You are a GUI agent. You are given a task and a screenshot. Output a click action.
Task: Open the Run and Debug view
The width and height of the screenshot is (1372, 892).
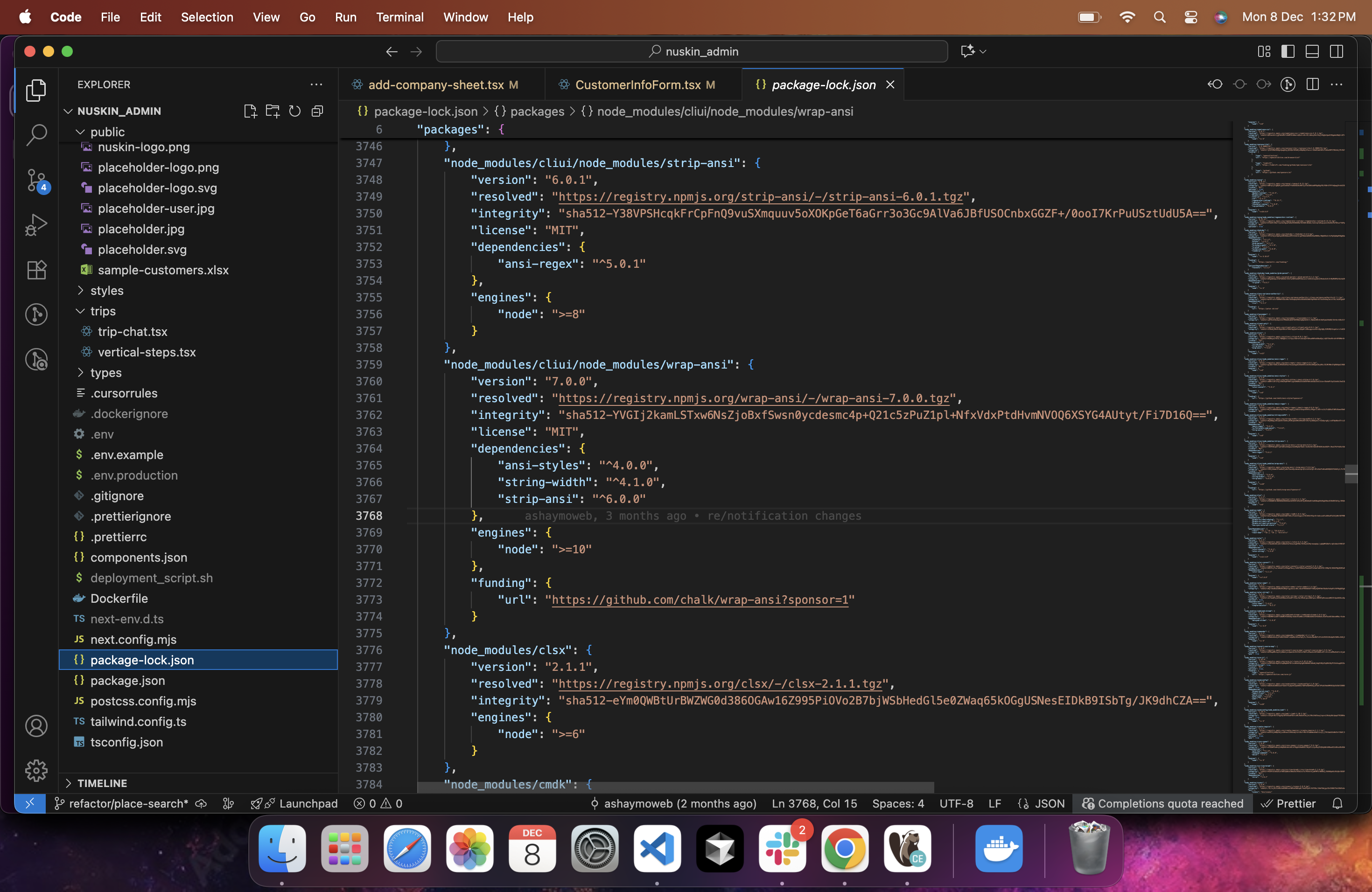tap(36, 225)
